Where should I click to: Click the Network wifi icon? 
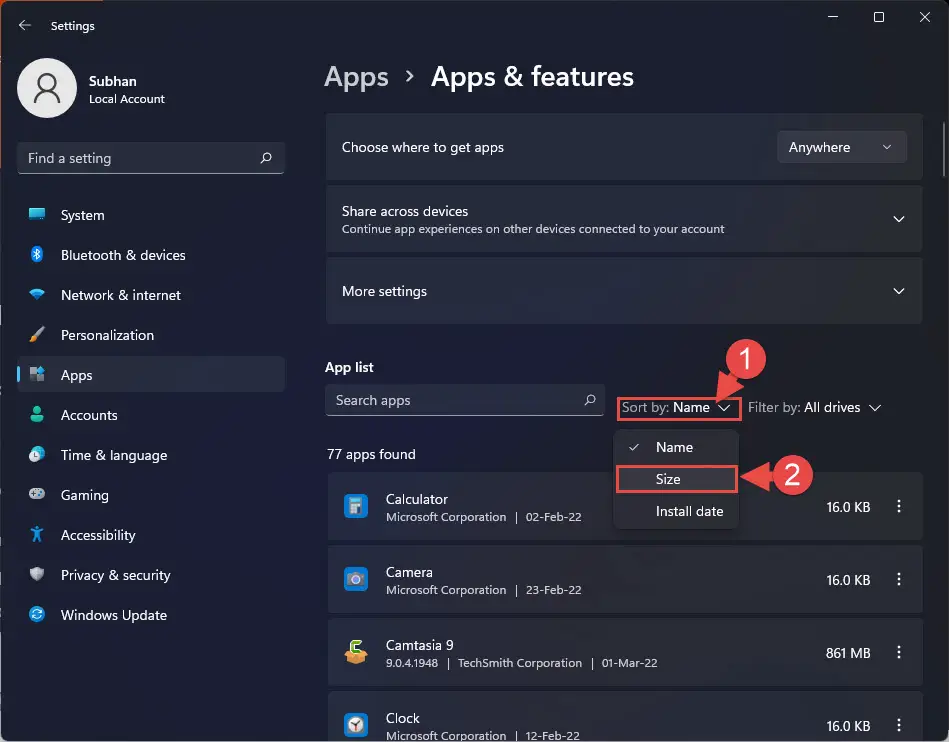(x=37, y=295)
